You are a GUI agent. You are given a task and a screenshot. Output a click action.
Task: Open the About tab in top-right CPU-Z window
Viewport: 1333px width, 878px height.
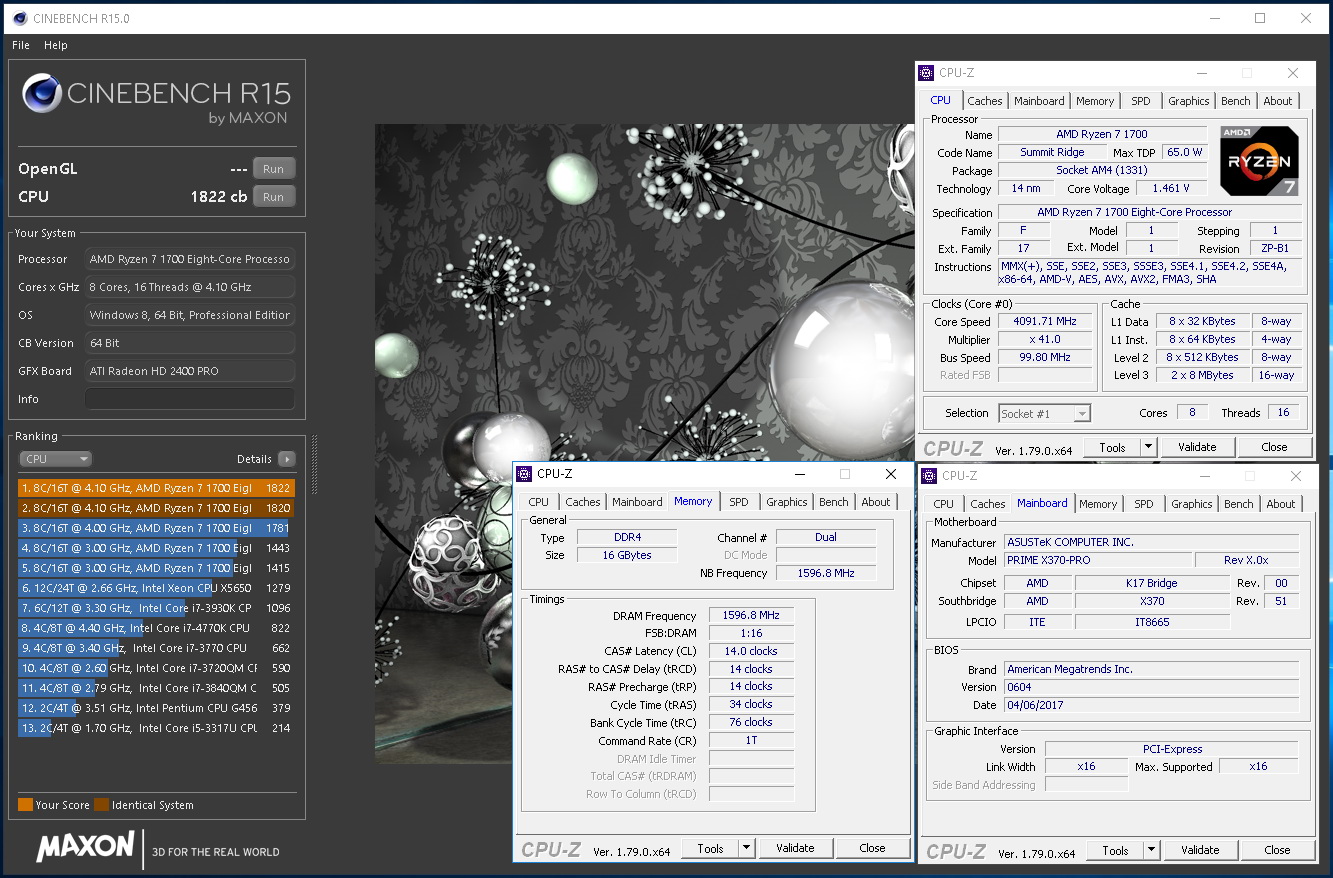pyautogui.click(x=1277, y=101)
